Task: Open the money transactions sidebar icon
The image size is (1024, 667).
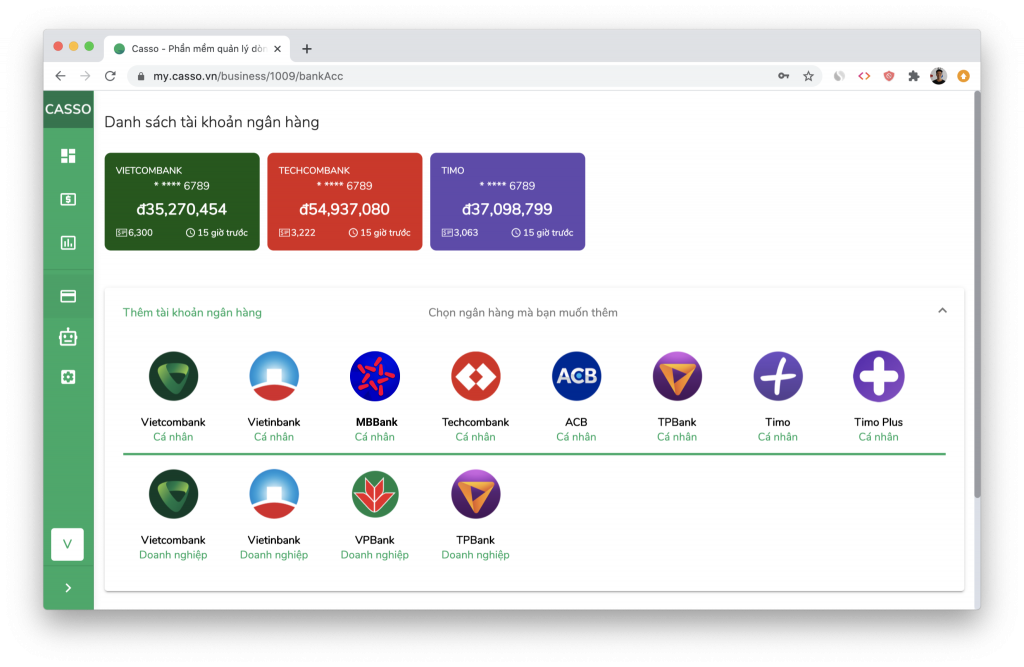Action: pos(68,199)
